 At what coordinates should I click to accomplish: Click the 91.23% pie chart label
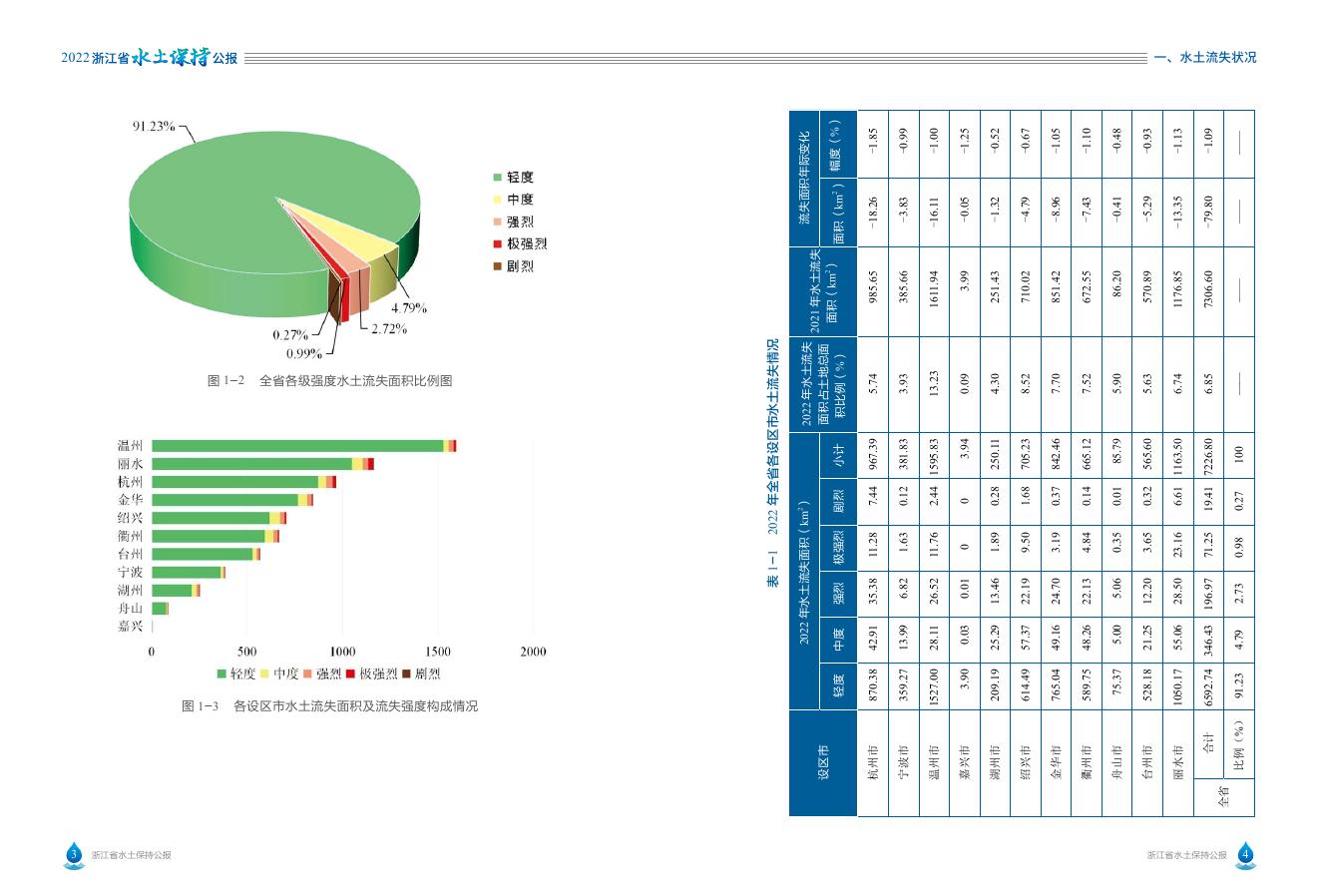coord(154,127)
